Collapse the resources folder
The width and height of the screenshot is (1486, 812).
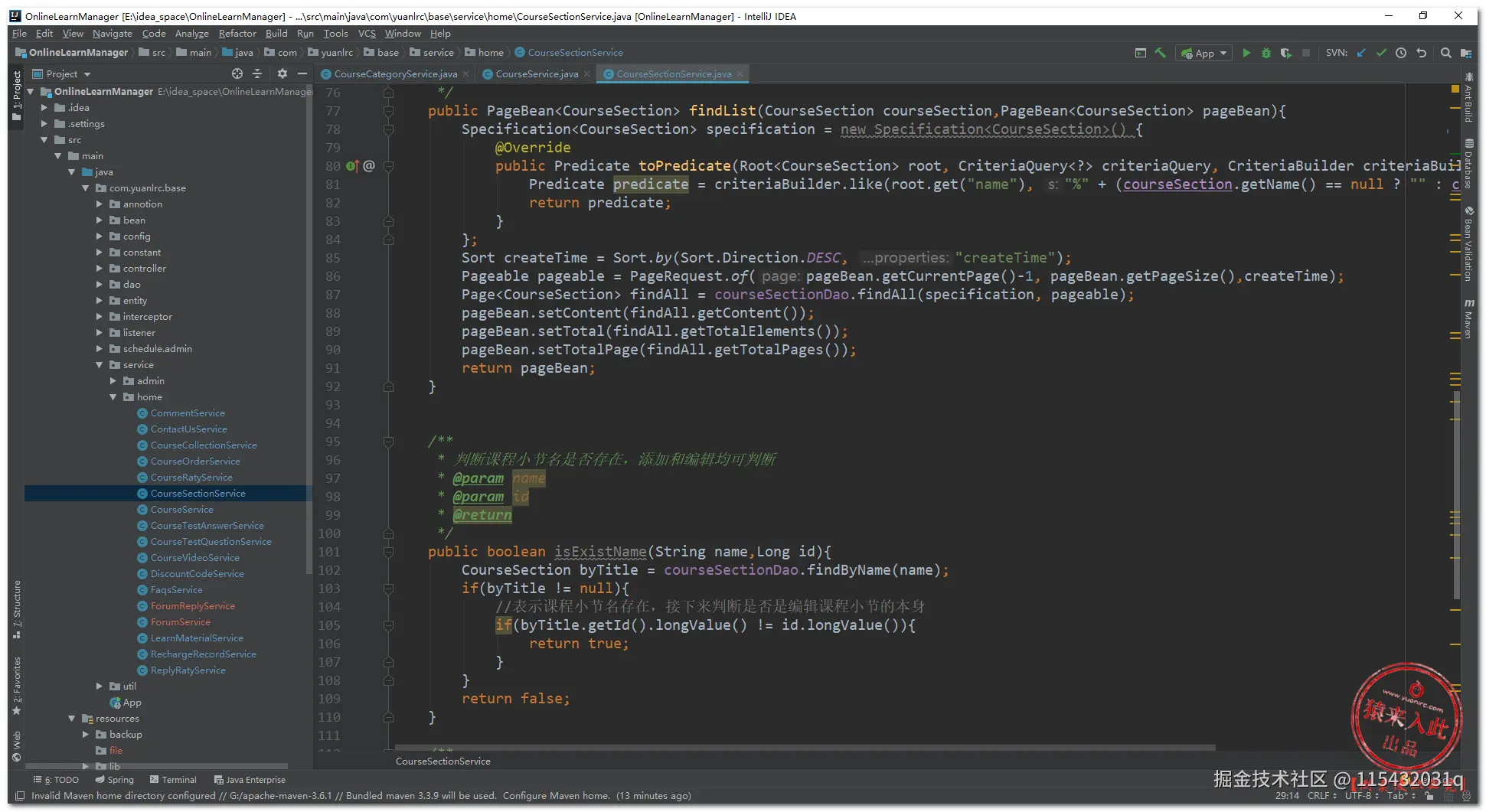(x=72, y=719)
